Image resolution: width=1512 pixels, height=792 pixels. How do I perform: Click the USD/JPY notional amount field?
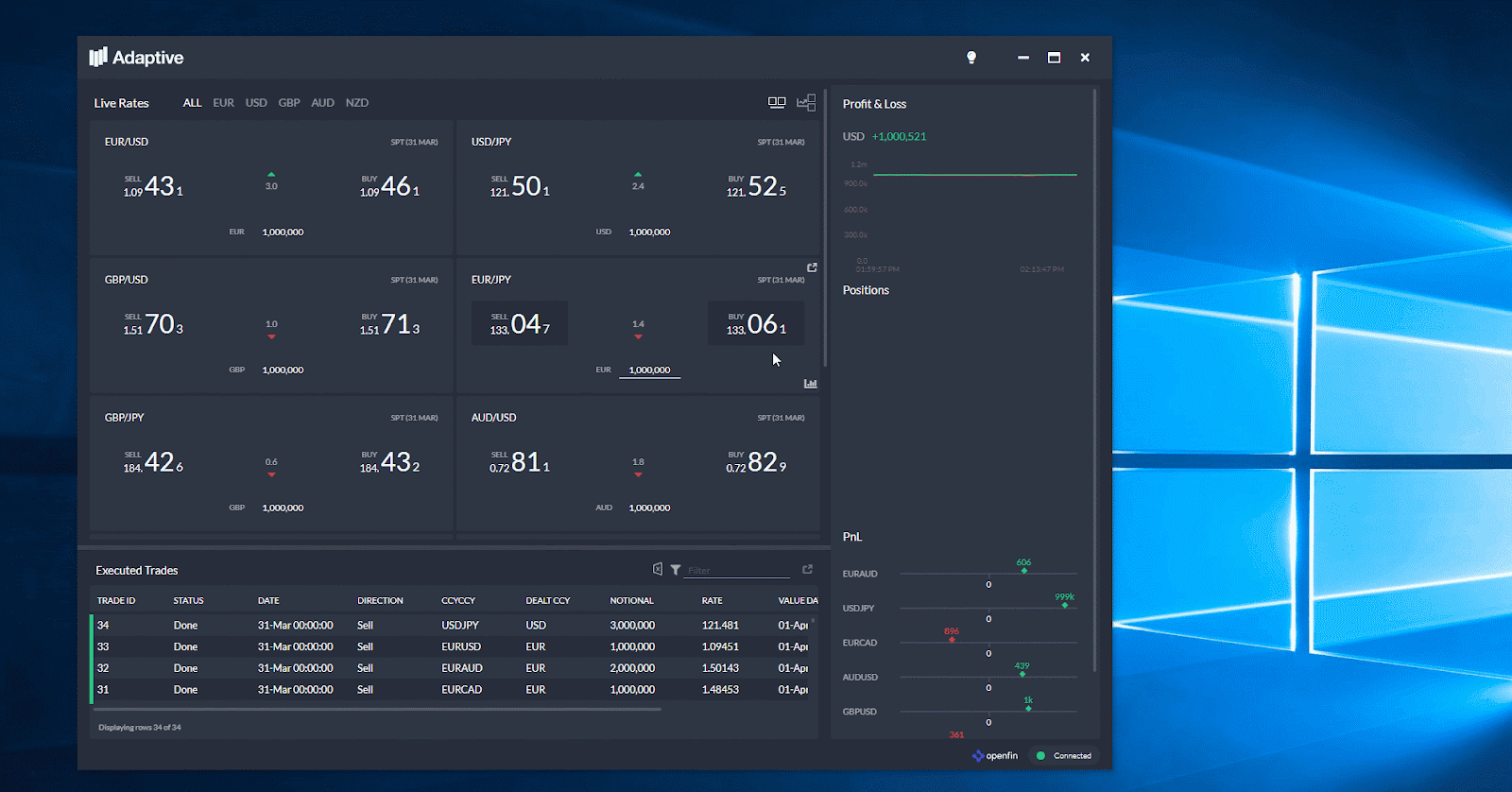(x=650, y=232)
